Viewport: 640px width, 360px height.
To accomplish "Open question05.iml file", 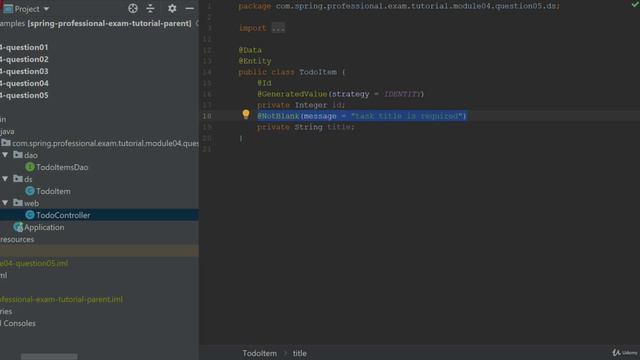I will coord(34,263).
